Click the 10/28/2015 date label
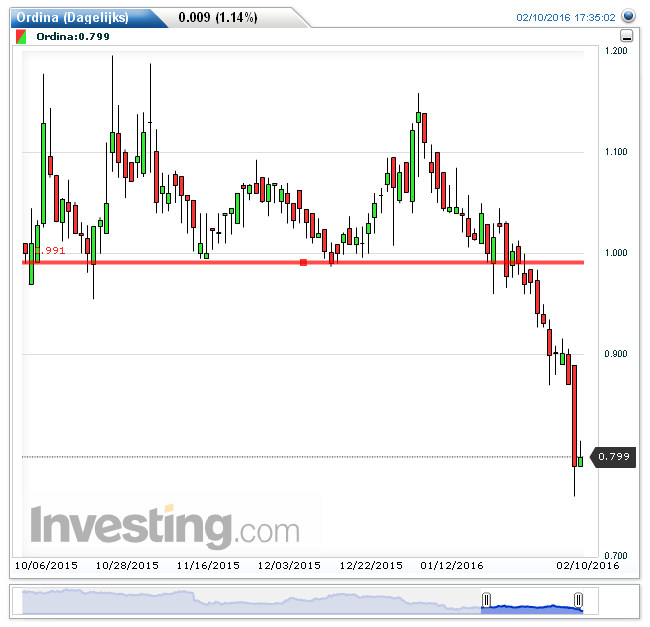Screen dimensions: 650x627 tap(127, 566)
